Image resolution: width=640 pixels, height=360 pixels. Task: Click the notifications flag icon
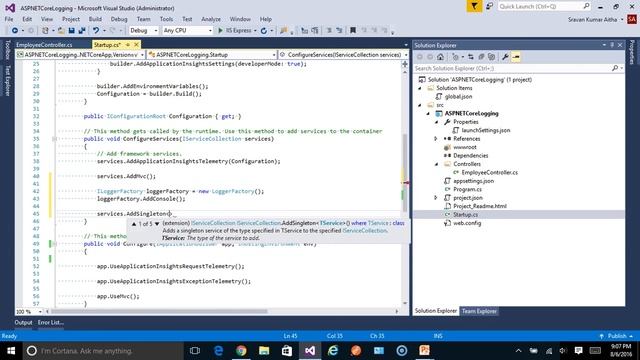click(474, 6)
